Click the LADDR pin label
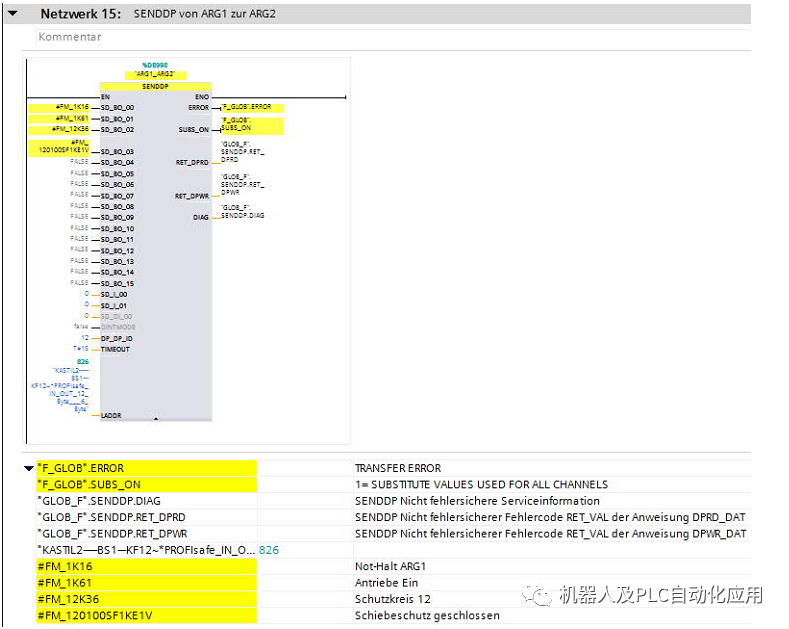The width and height of the screenshot is (789, 629). coord(111,416)
